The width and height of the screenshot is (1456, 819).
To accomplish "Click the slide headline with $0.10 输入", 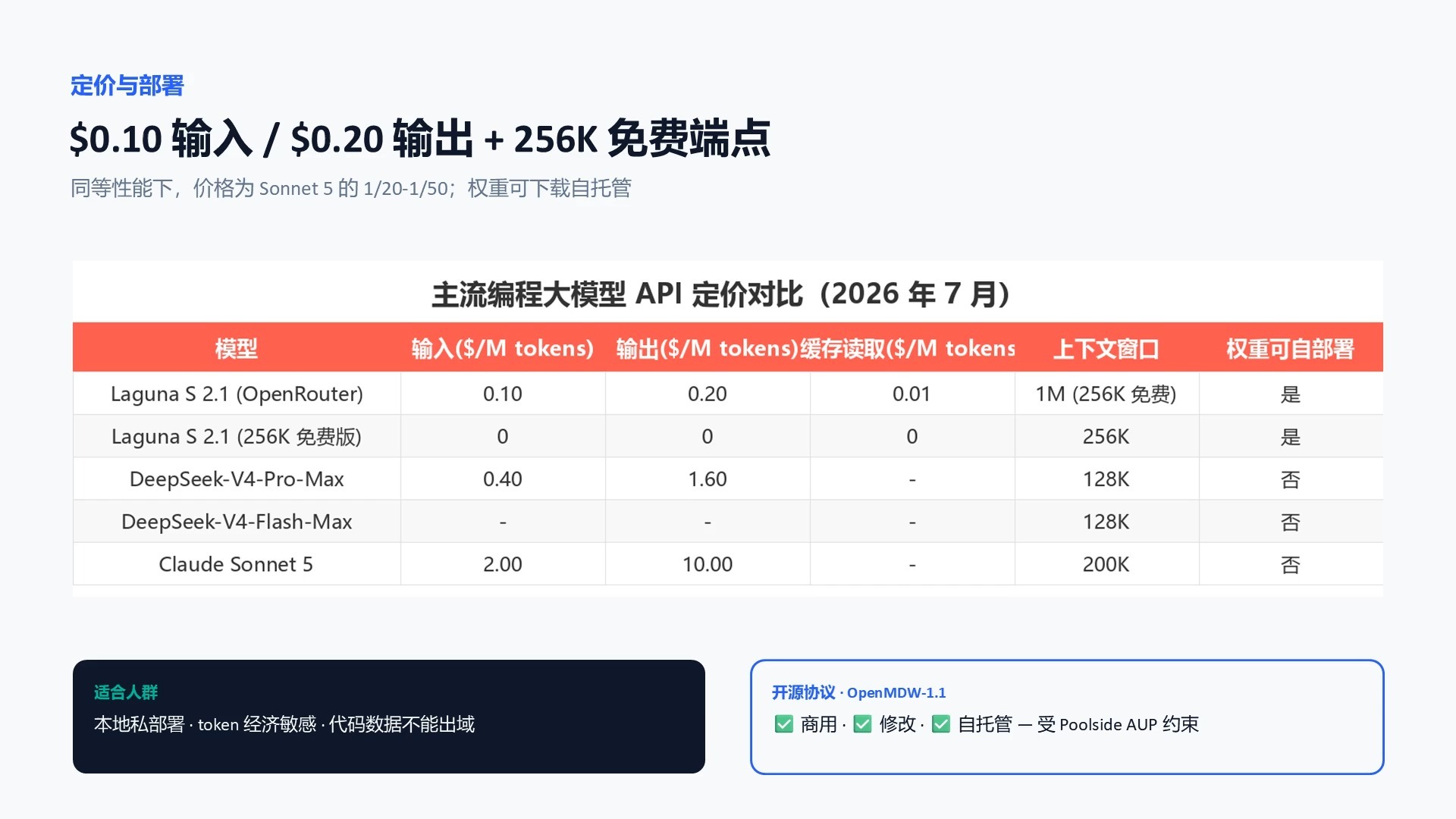I will pyautogui.click(x=420, y=138).
